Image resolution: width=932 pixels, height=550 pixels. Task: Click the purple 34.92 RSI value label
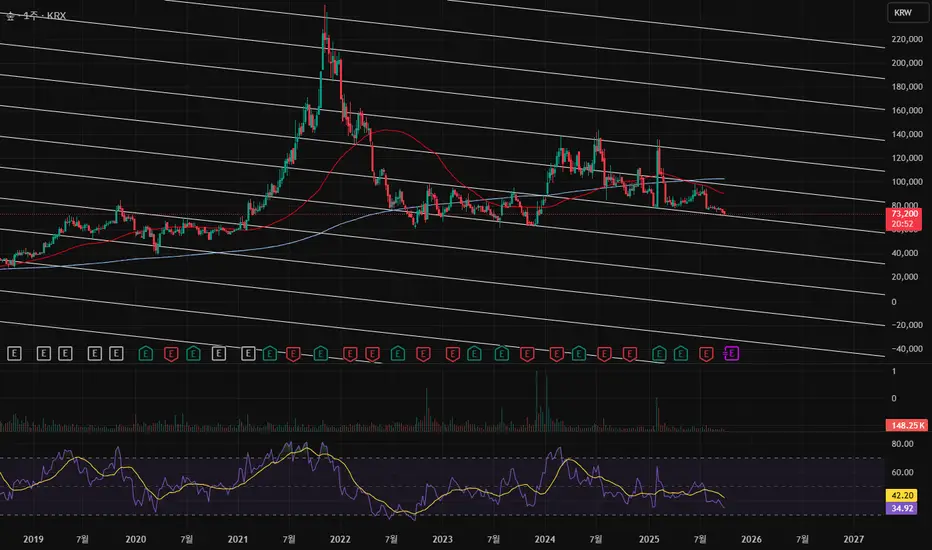(902, 508)
